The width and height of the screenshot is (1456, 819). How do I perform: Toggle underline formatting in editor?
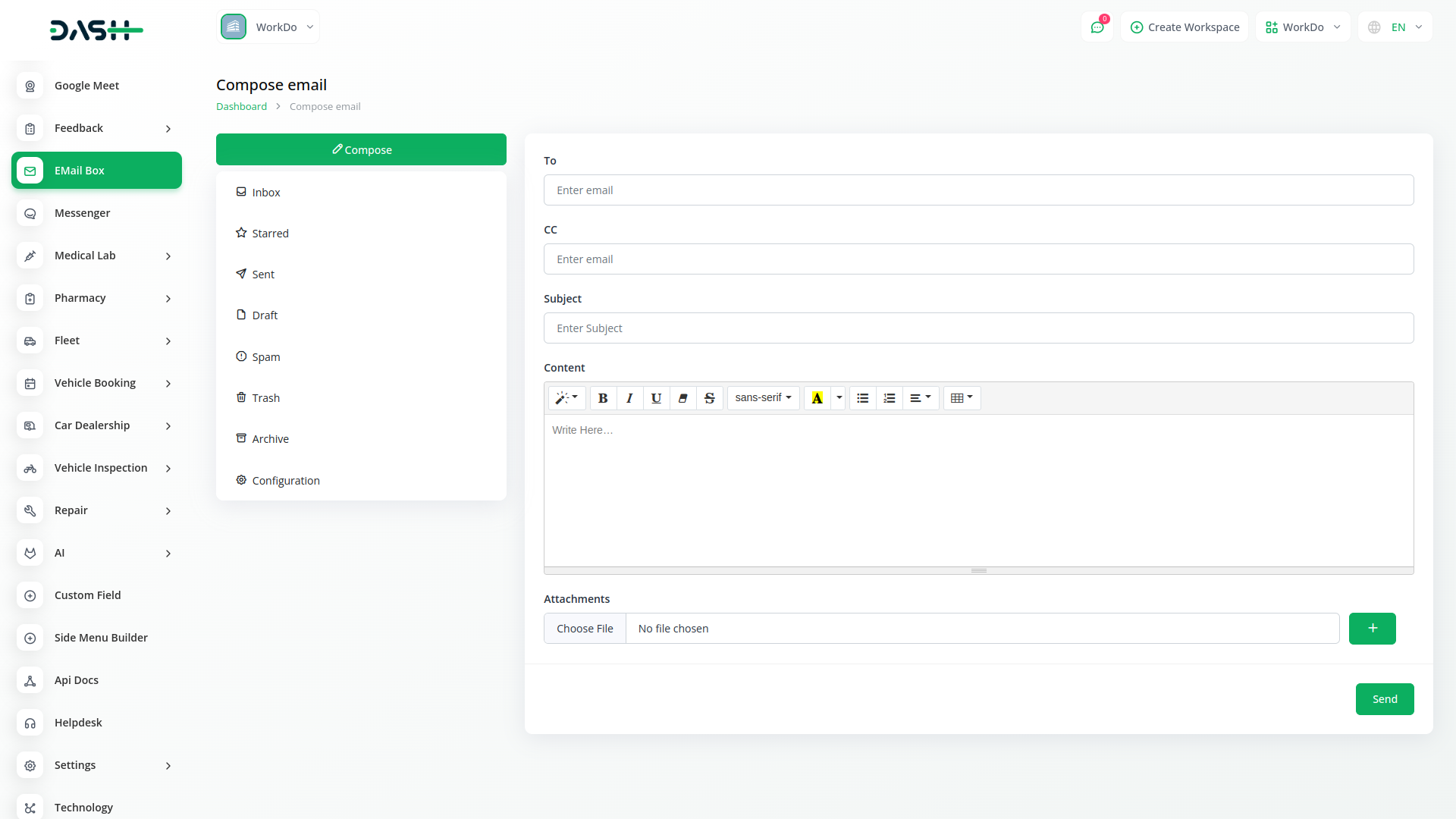pos(656,398)
